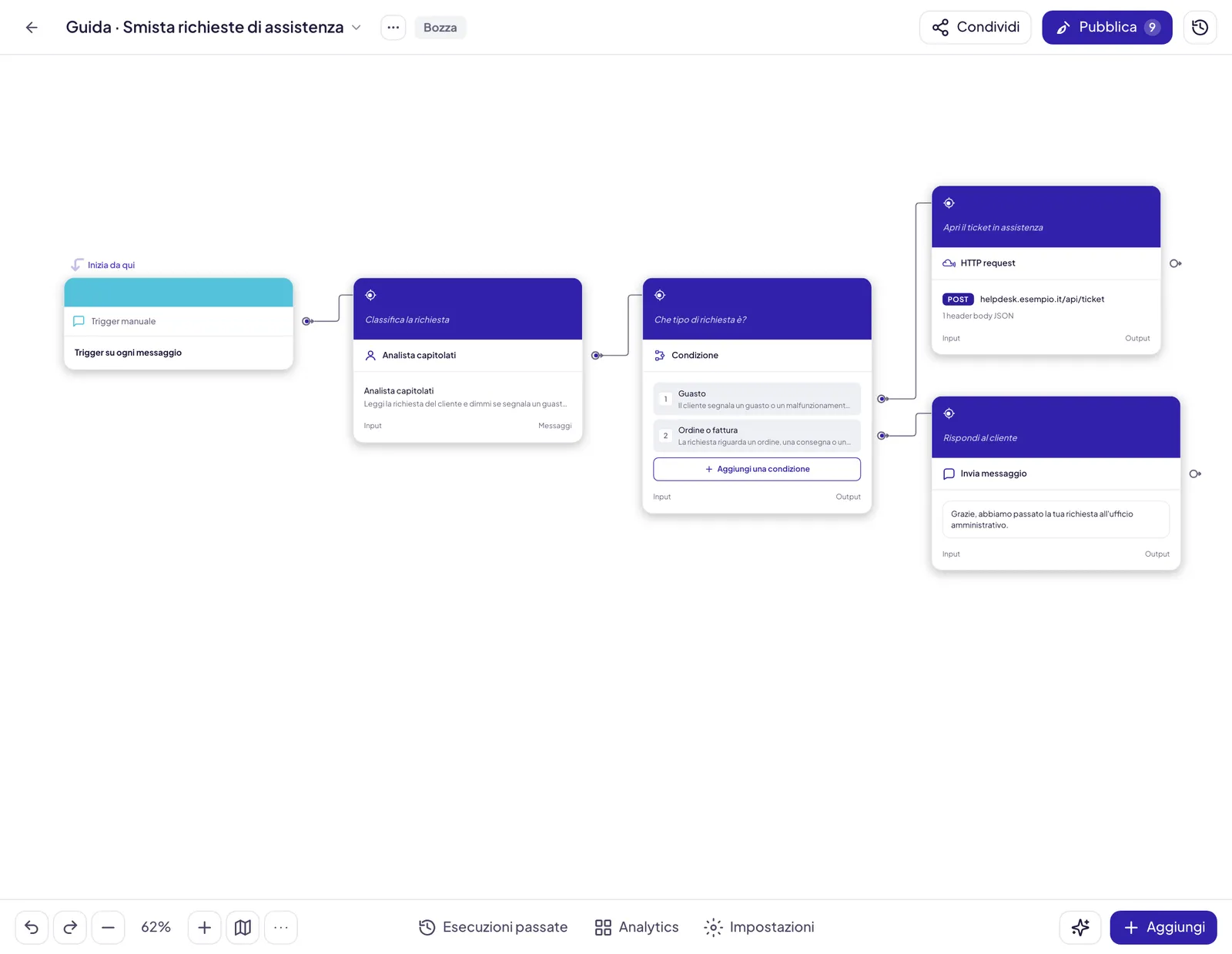1232x954 pixels.
Task: Click the Analista capitolati agent row
Action: click(x=467, y=355)
